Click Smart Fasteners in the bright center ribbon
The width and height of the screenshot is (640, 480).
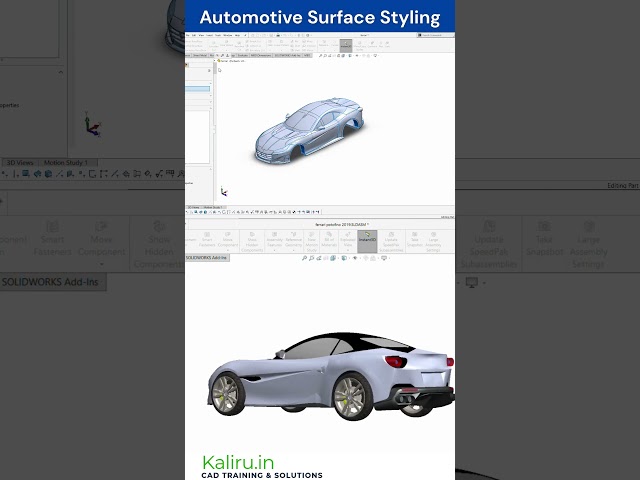(207, 240)
